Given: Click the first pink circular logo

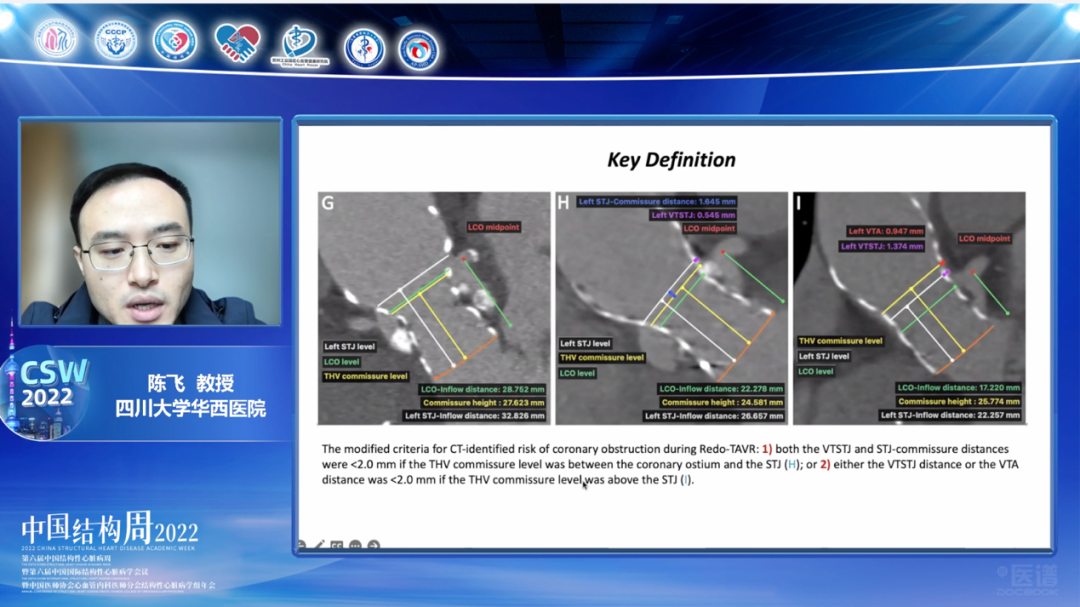Looking at the screenshot, I should [x=56, y=40].
